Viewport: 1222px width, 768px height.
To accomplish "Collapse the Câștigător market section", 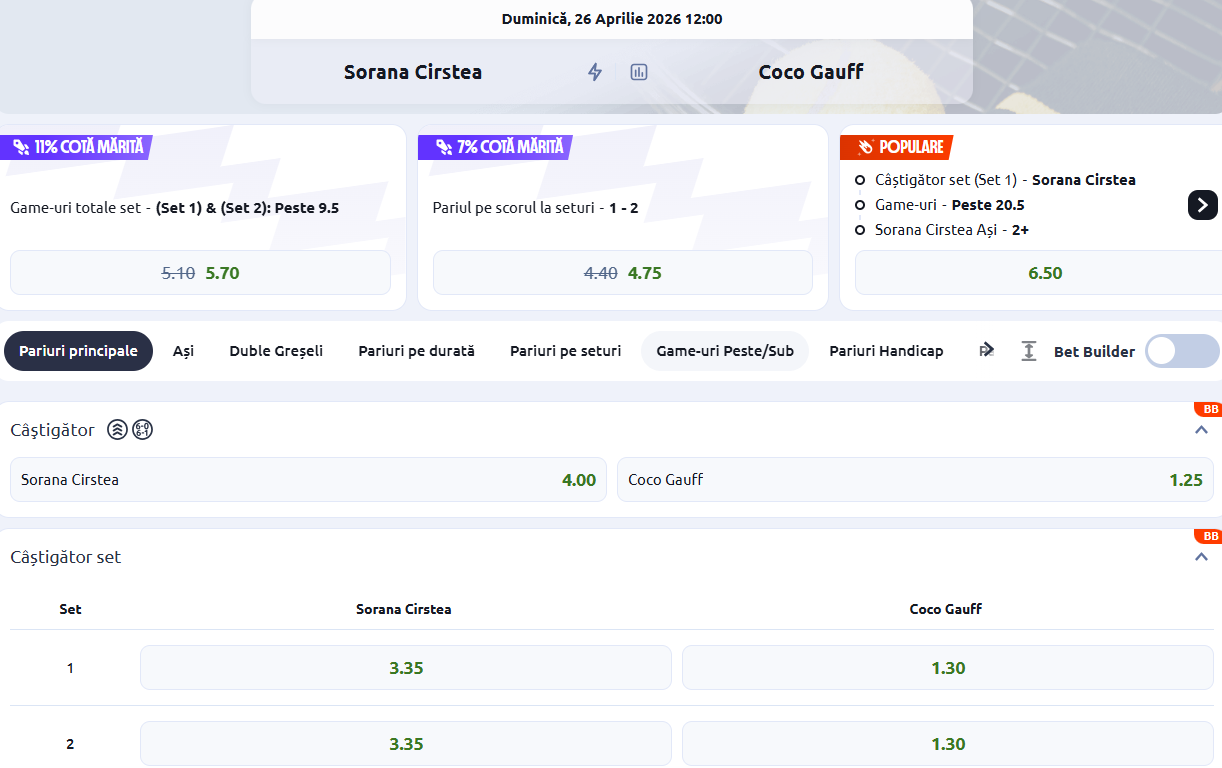I will [1201, 430].
